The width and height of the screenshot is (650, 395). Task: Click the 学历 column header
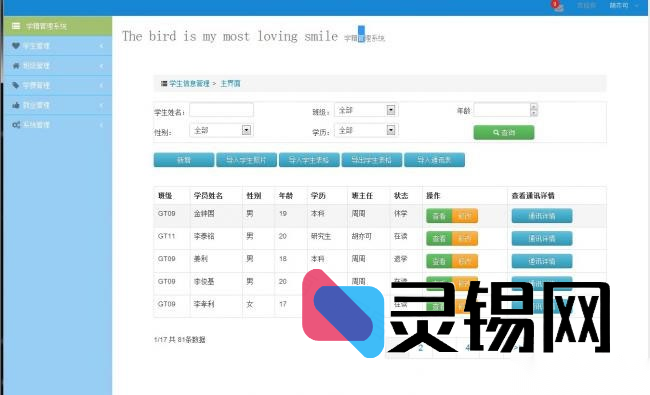318,196
